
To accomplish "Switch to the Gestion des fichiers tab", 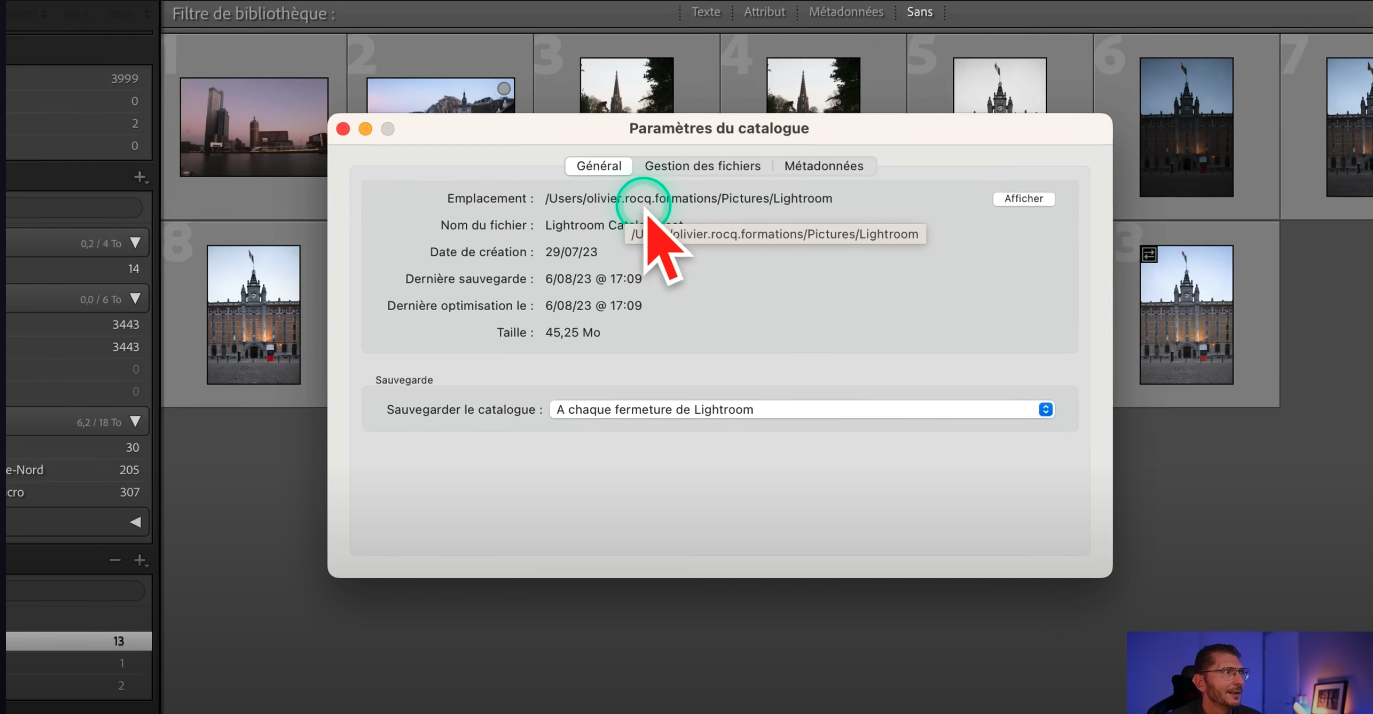I will tap(702, 166).
